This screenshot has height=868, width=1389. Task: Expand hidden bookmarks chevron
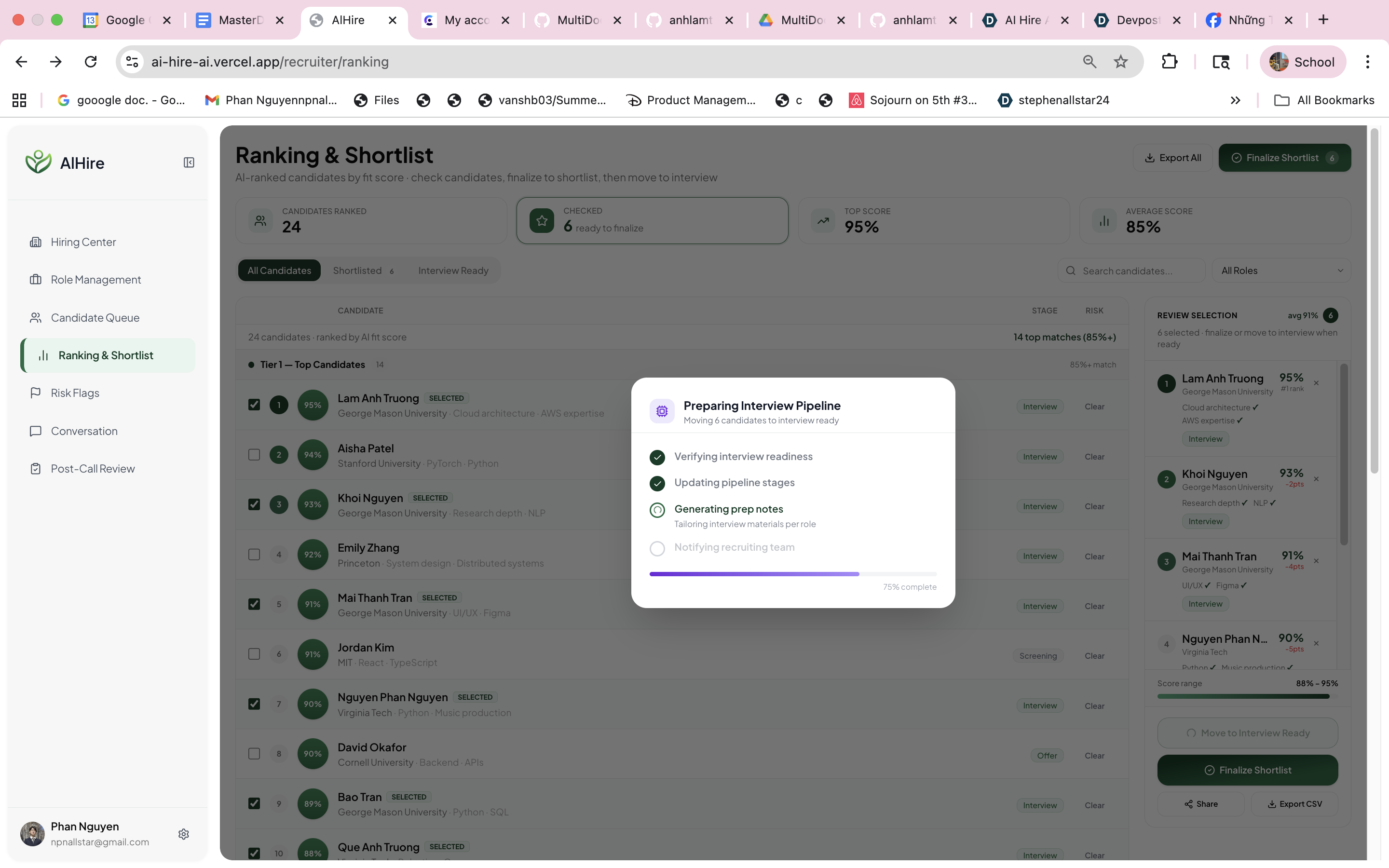point(1235,100)
